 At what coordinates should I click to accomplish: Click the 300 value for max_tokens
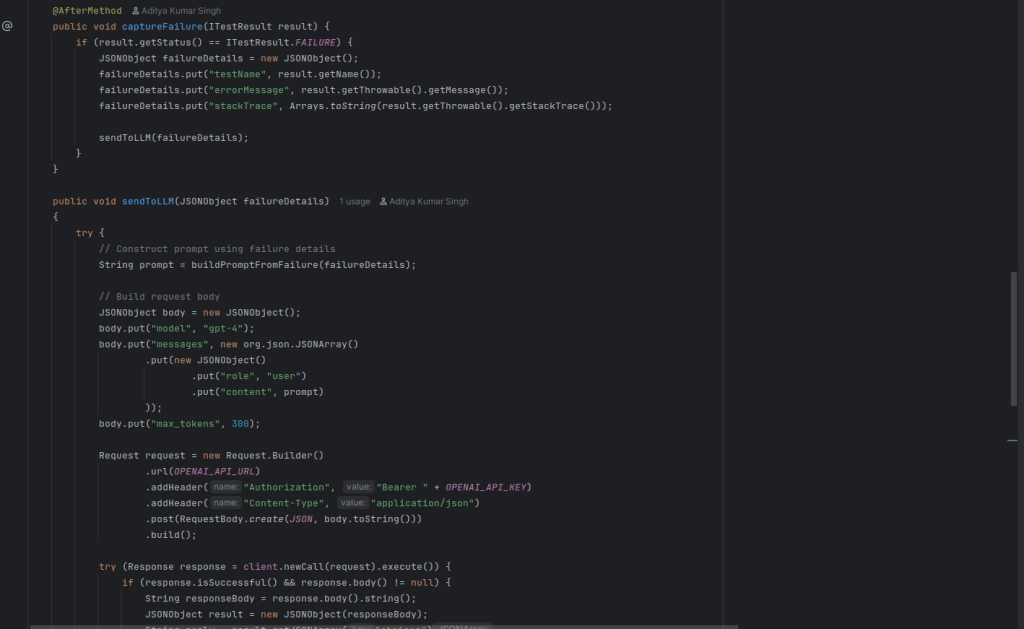point(239,424)
